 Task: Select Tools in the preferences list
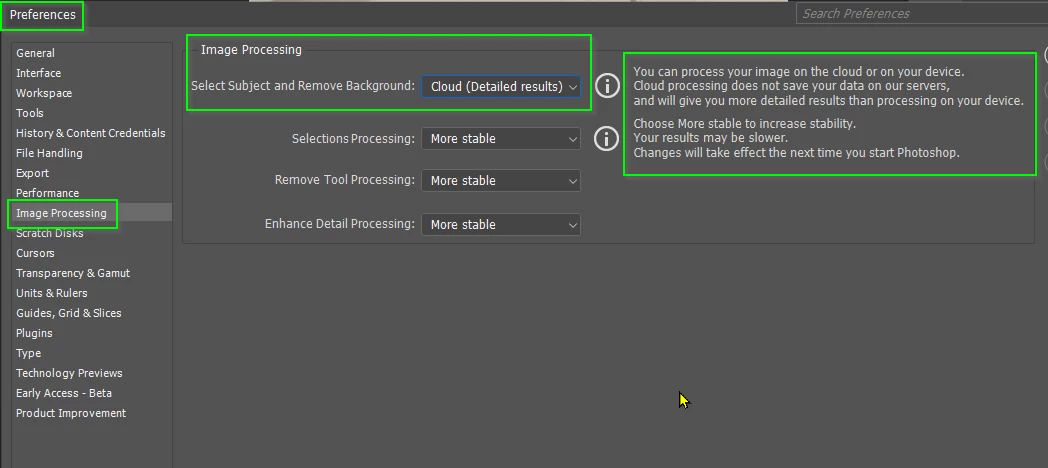click(29, 113)
